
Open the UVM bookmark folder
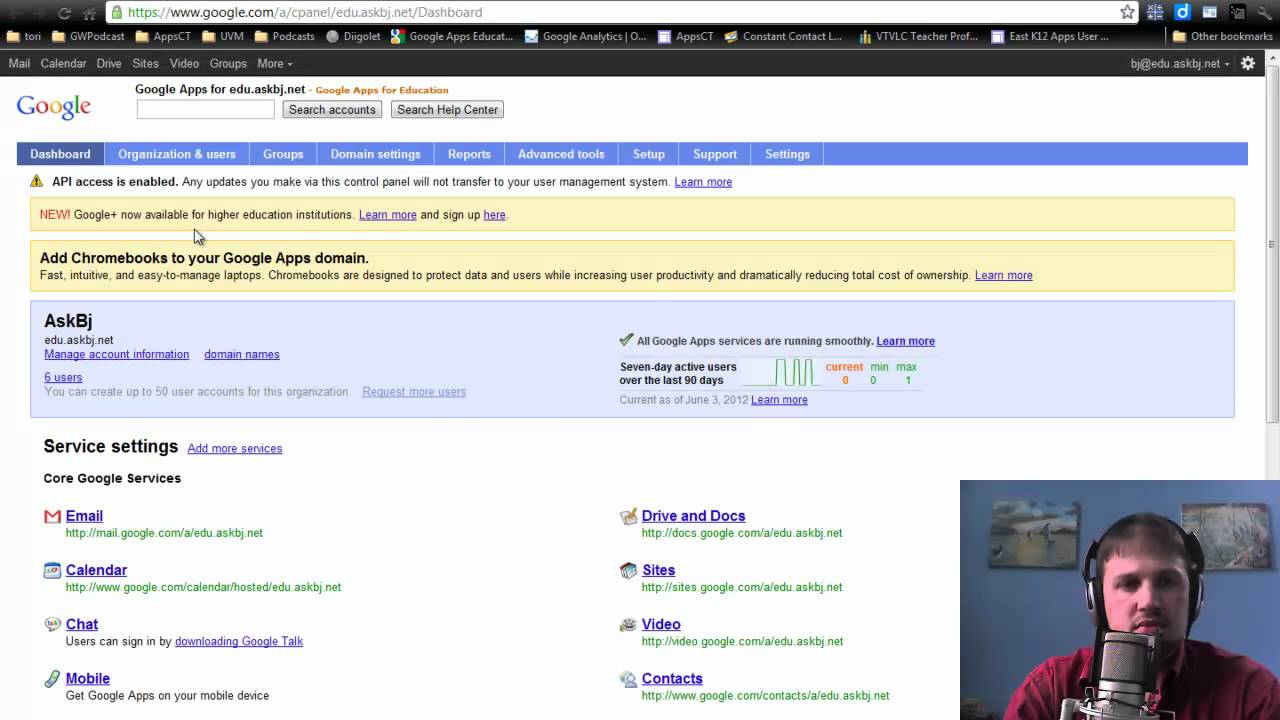point(222,36)
